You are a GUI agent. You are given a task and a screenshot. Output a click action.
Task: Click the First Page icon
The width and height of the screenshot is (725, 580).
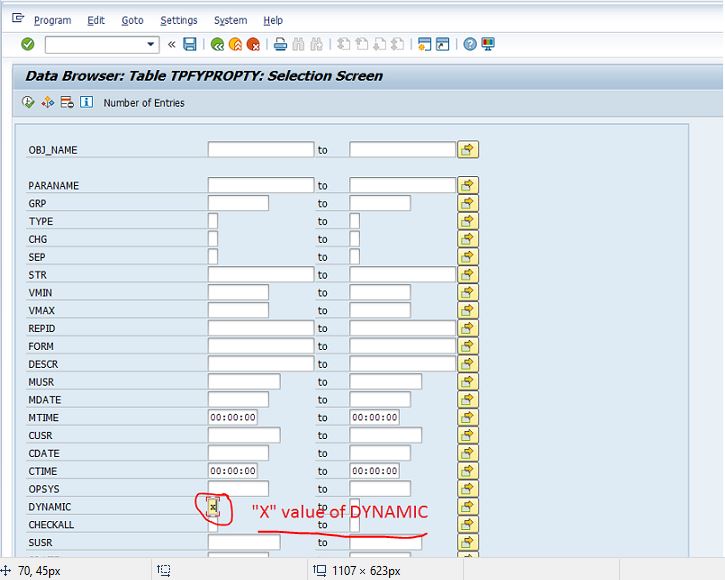click(343, 44)
